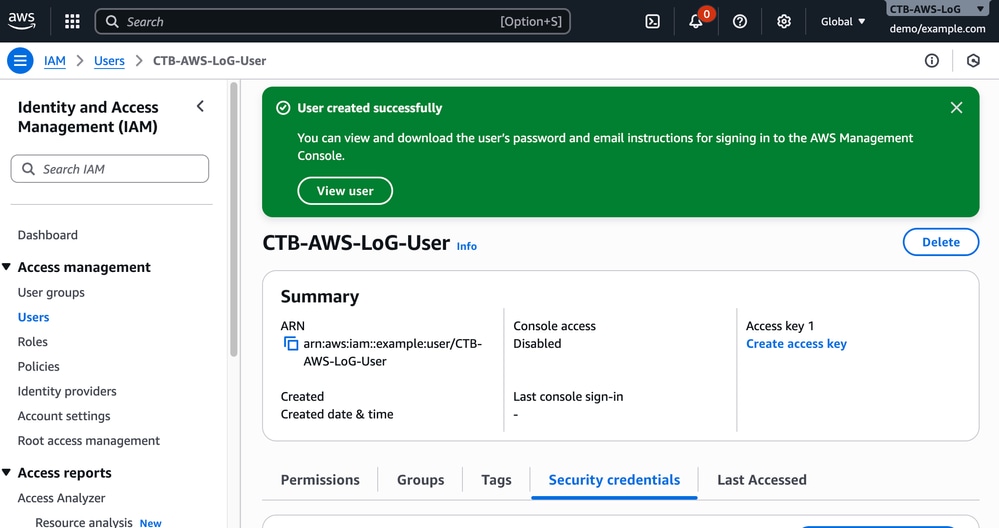
Task: Open the CTB-AWS-LoG account menu
Action: coord(937,9)
